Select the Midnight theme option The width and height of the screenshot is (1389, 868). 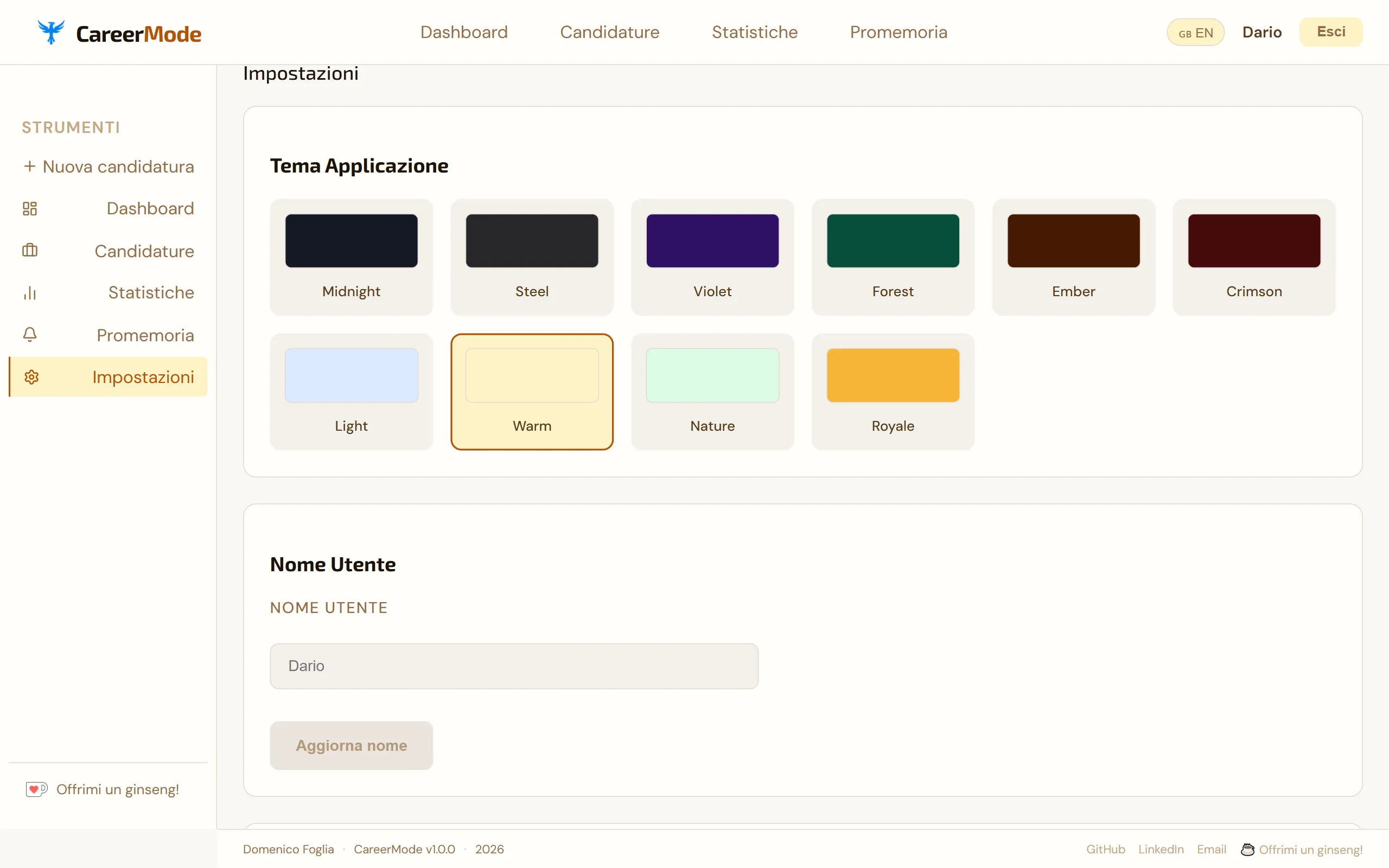(x=351, y=257)
